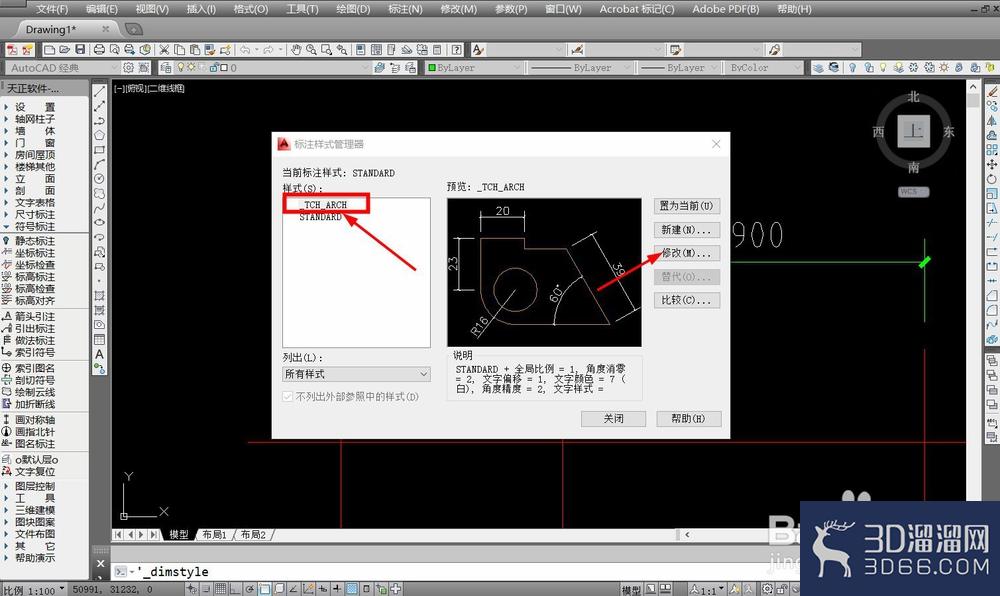Image resolution: width=1000 pixels, height=596 pixels.
Task: Click the layer 0 white color swatch
Action: tap(224, 68)
